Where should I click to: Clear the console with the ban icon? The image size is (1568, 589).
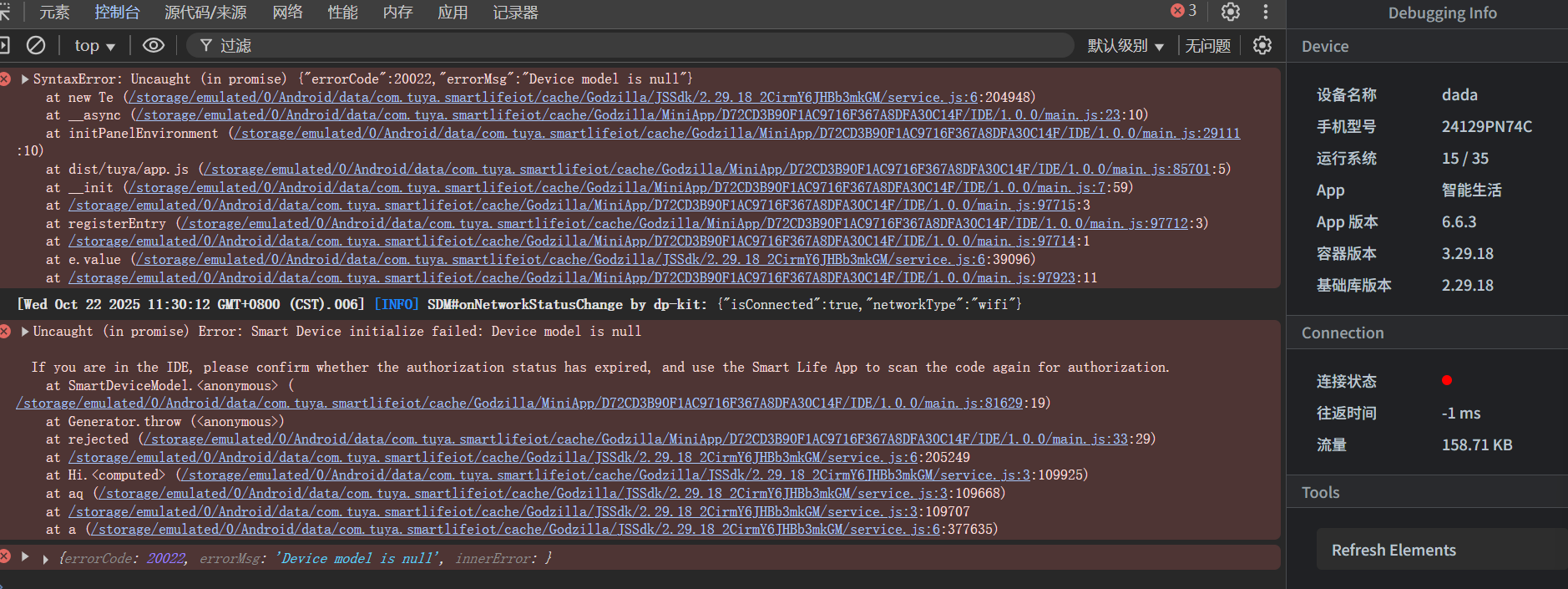pos(36,45)
